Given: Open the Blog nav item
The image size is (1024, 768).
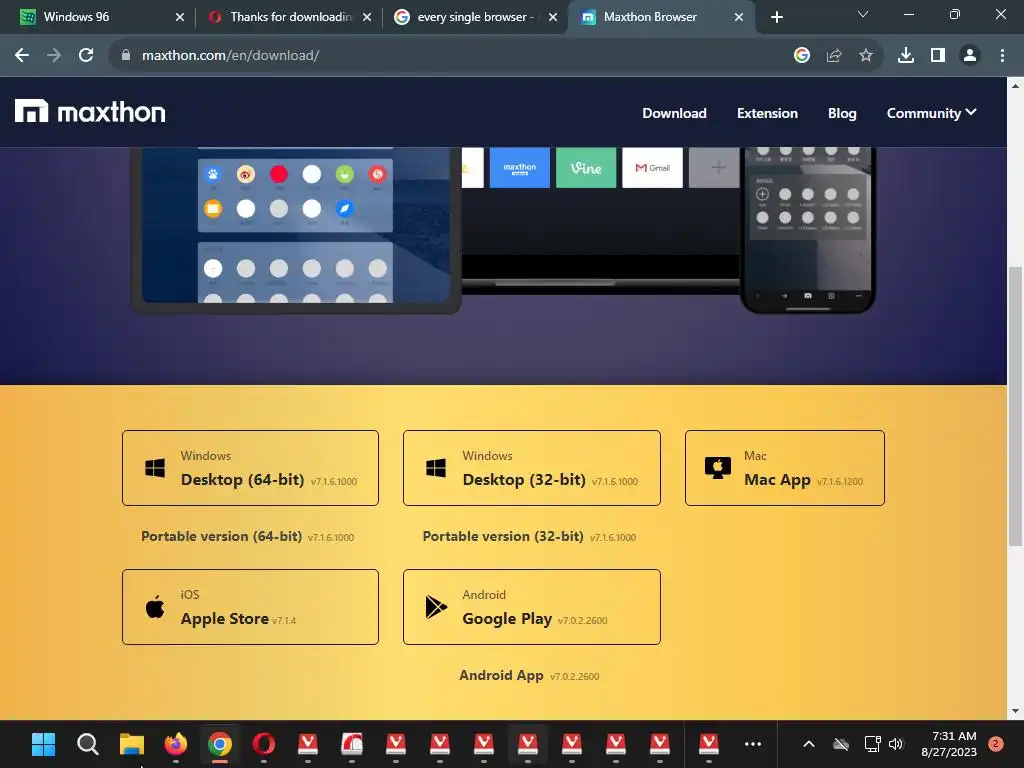Looking at the screenshot, I should tap(842, 113).
